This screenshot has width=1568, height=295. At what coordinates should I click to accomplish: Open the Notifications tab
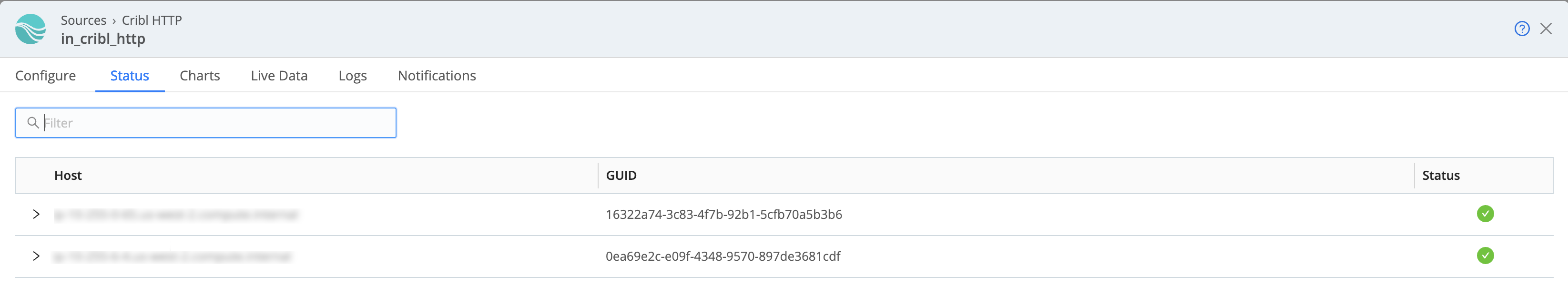(x=437, y=76)
